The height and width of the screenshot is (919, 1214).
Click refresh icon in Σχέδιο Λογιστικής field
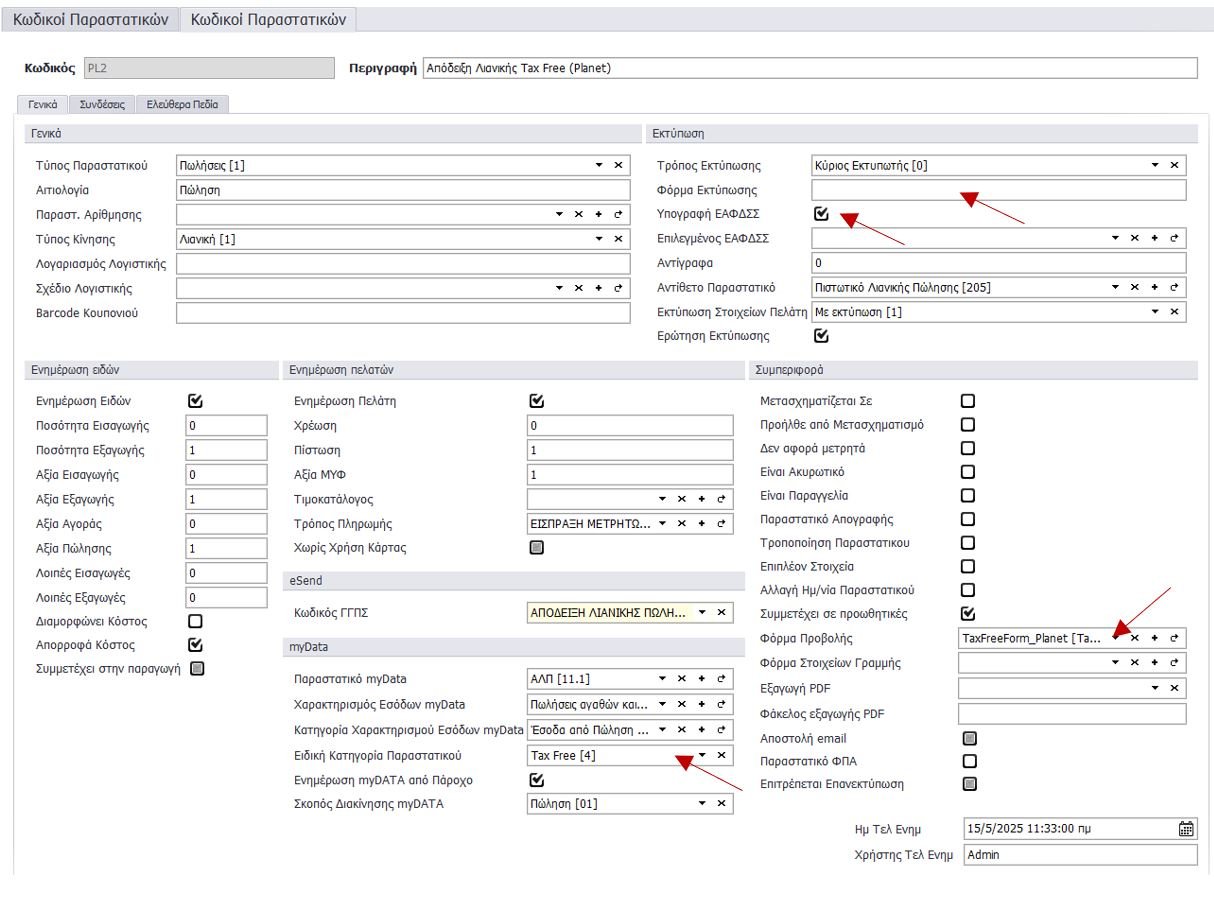pyautogui.click(x=618, y=288)
